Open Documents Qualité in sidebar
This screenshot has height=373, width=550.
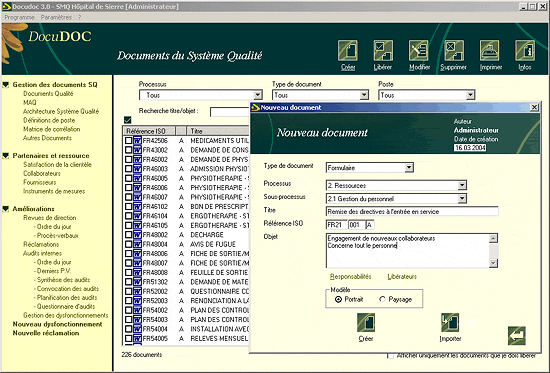[x=48, y=94]
